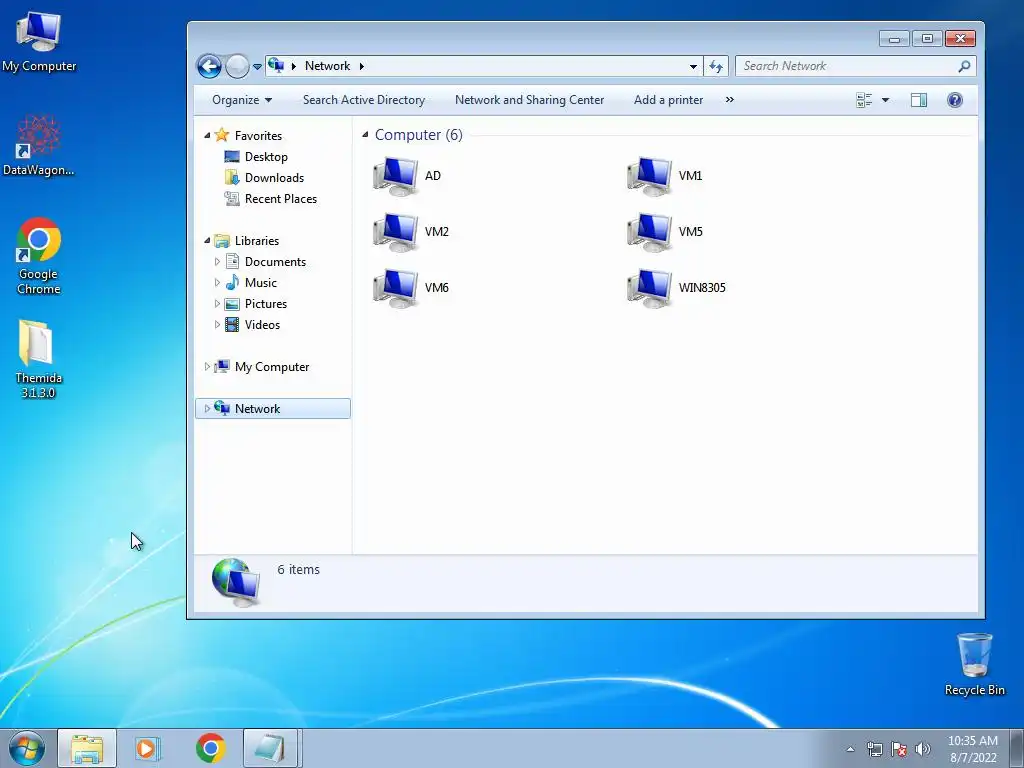Viewport: 1024px width, 768px height.
Task: Open dropdown arrow after Network breadcrumb
Action: [x=361, y=66]
